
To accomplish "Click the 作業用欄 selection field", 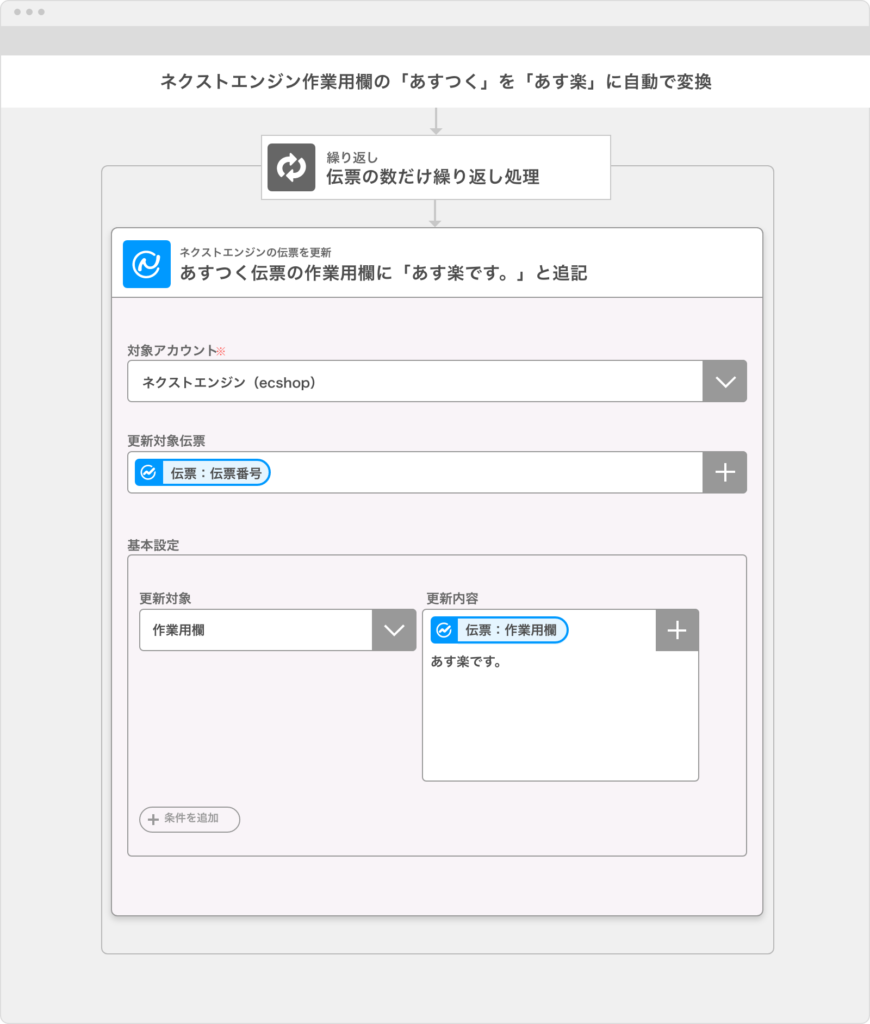I will (256, 630).
